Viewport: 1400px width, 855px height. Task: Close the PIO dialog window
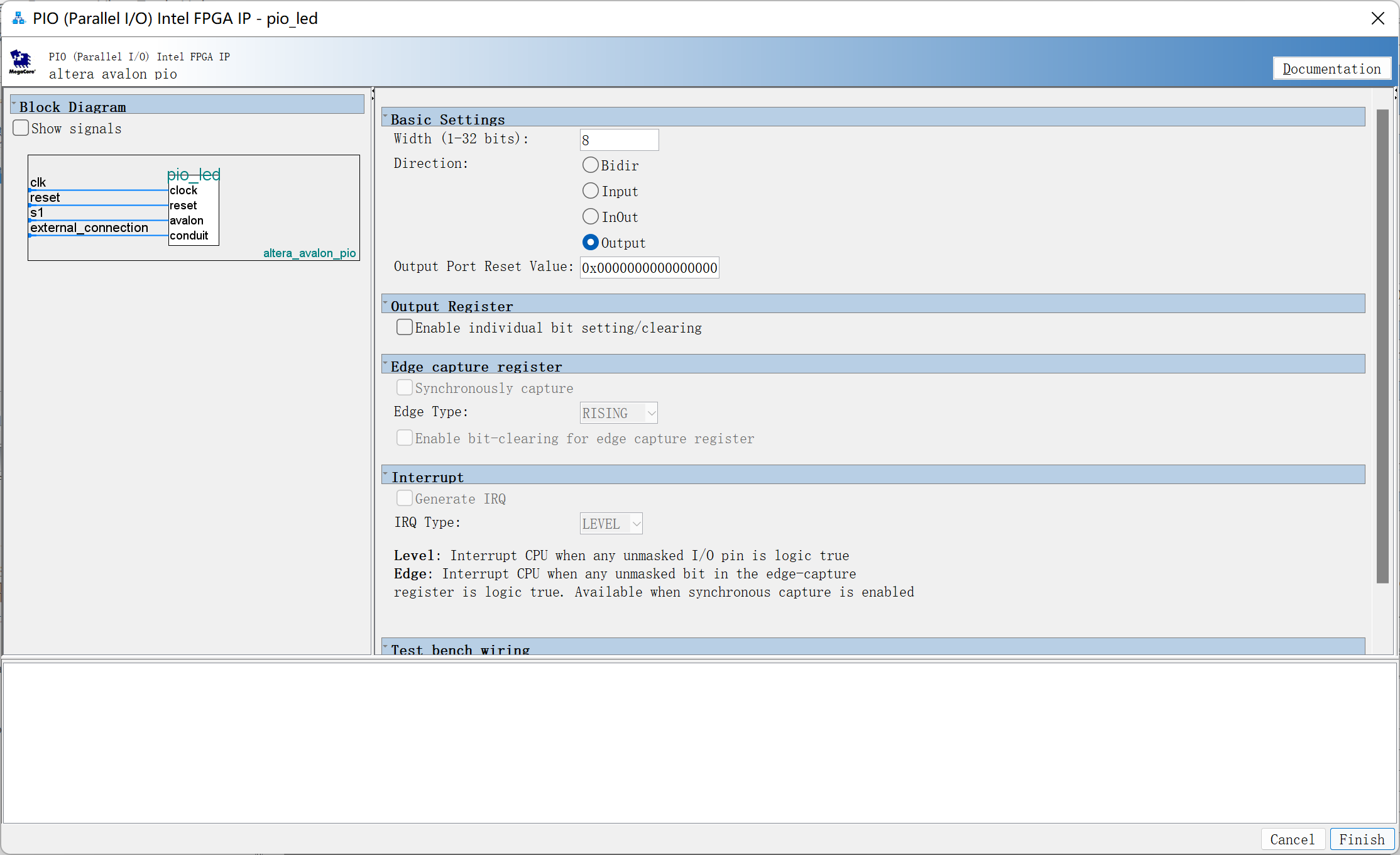point(1377,18)
